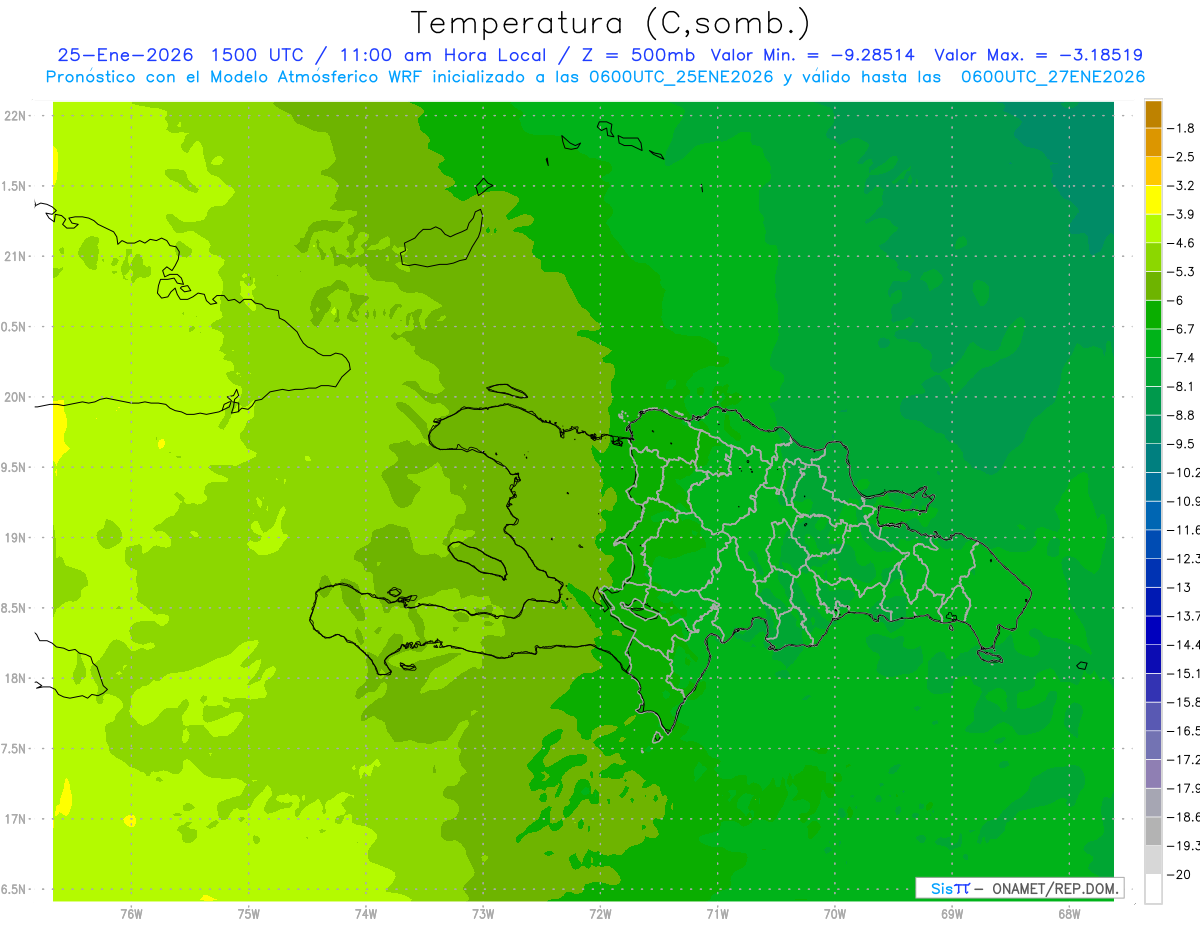Click the '-13' colorbar label
Screen dimensions: 1200x927
1180,587
